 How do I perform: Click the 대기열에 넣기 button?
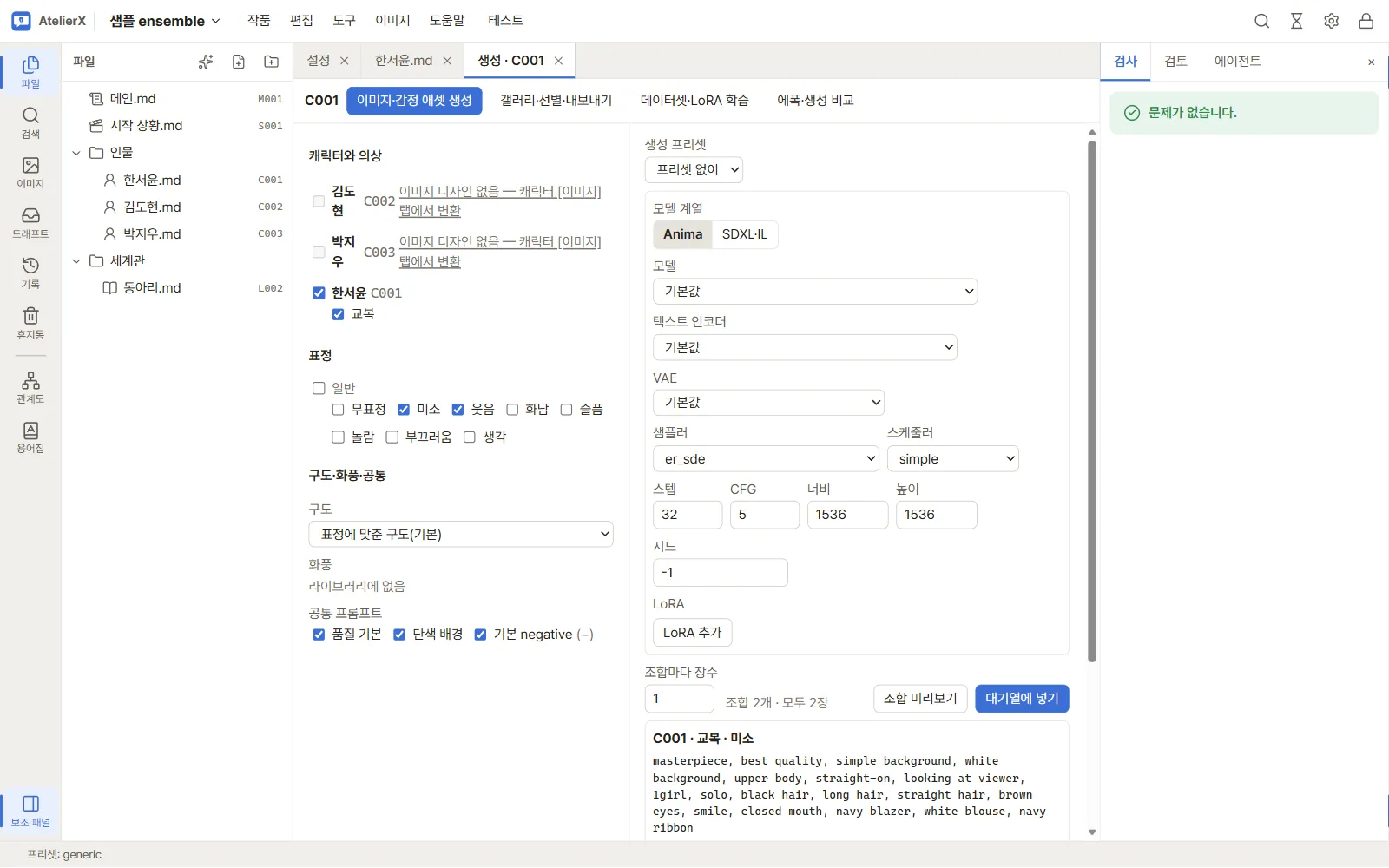pyautogui.click(x=1022, y=699)
